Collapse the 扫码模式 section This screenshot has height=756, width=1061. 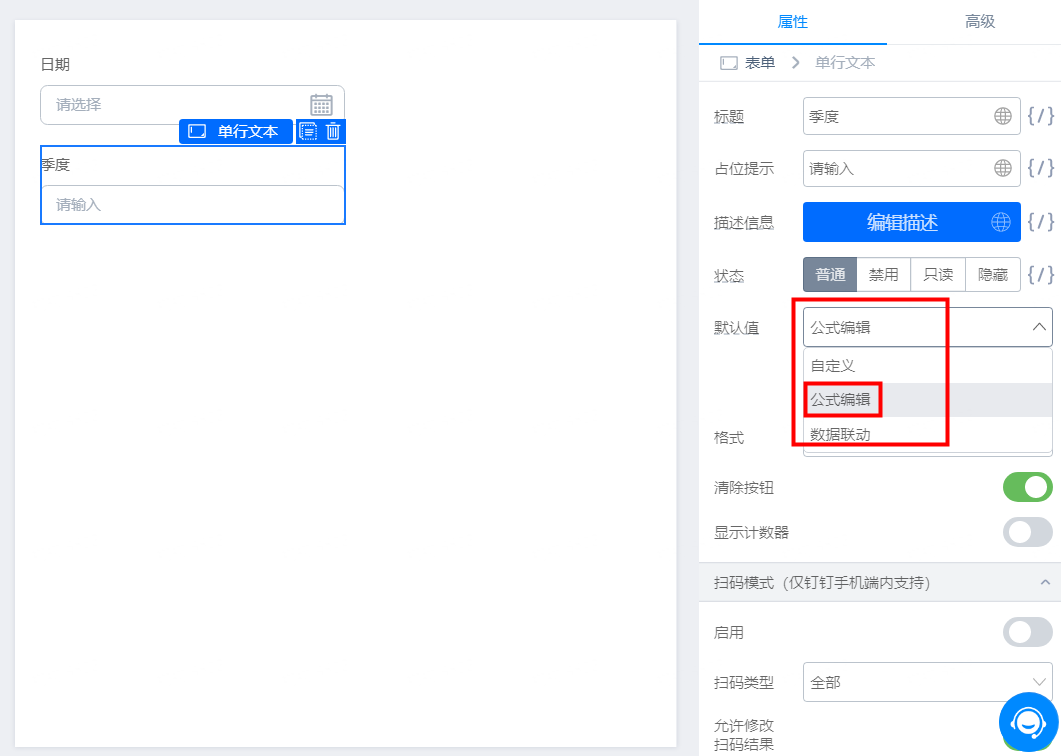1045,582
